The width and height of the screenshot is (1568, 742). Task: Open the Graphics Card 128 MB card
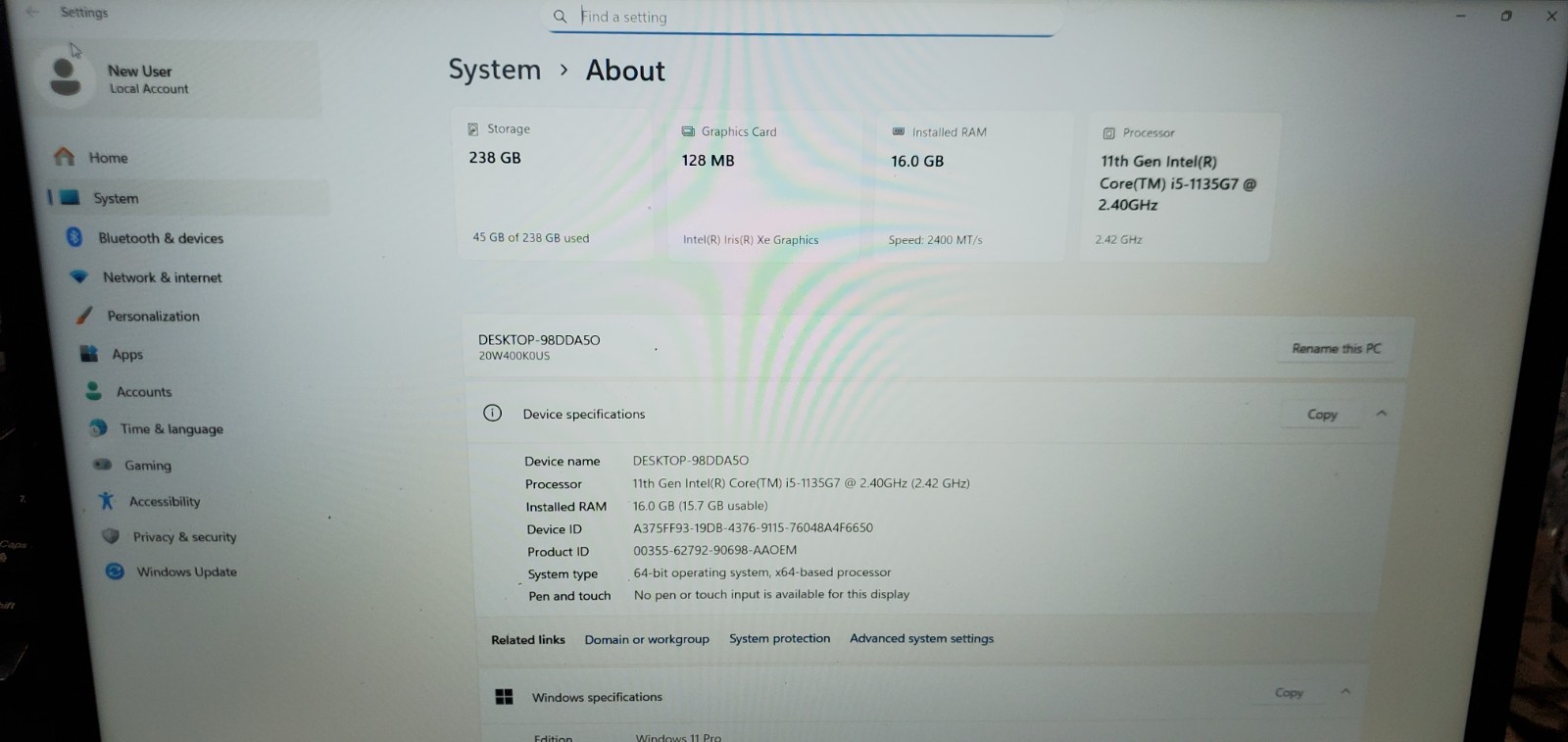tap(765, 185)
